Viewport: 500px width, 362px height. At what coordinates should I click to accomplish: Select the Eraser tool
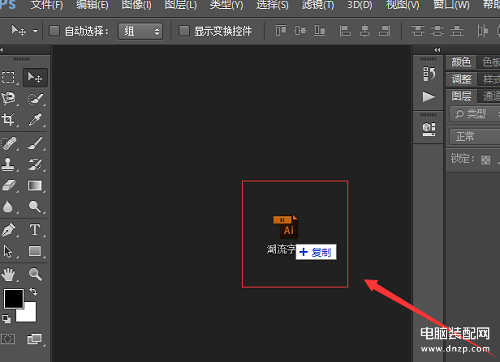click(9, 185)
